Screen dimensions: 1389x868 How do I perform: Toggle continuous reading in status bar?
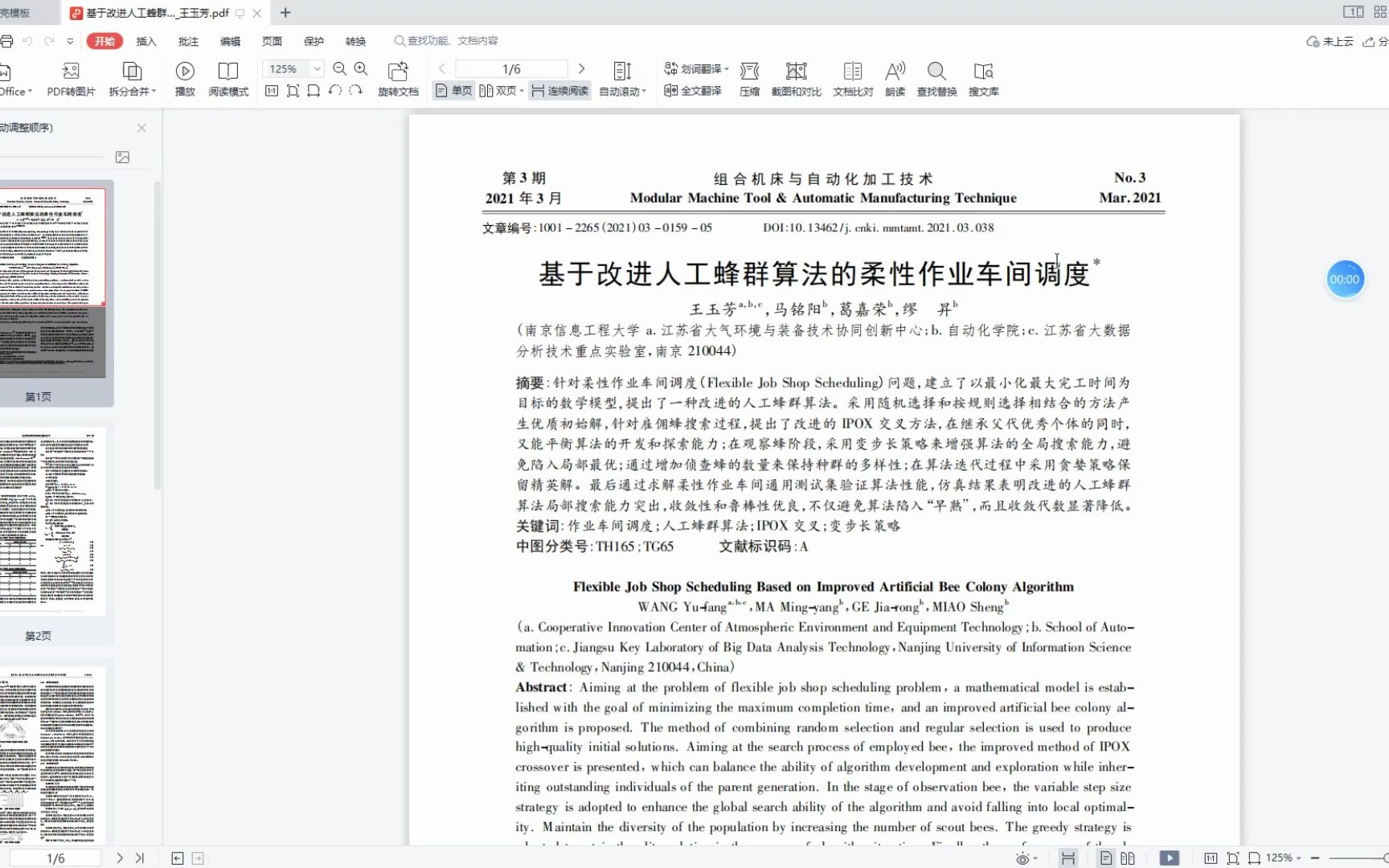pos(1068,858)
